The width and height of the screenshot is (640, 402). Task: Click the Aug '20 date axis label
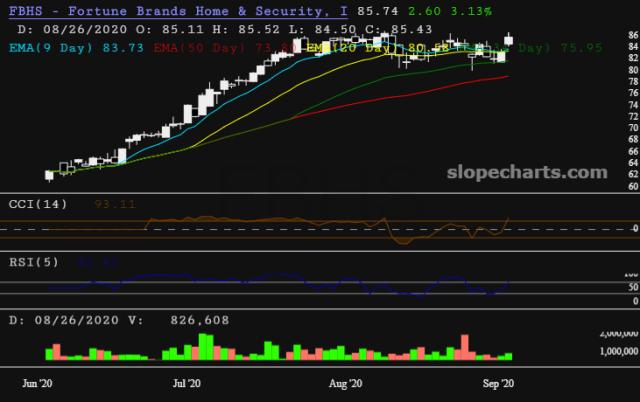[345, 383]
